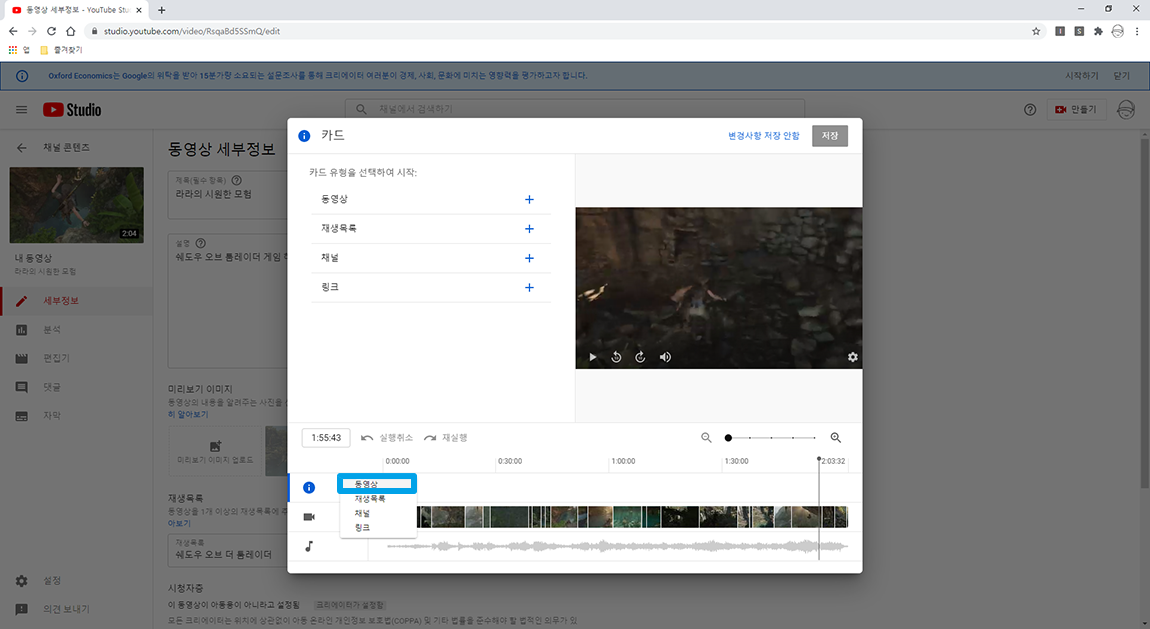Choose 링크 from the card popup menu

378,528
